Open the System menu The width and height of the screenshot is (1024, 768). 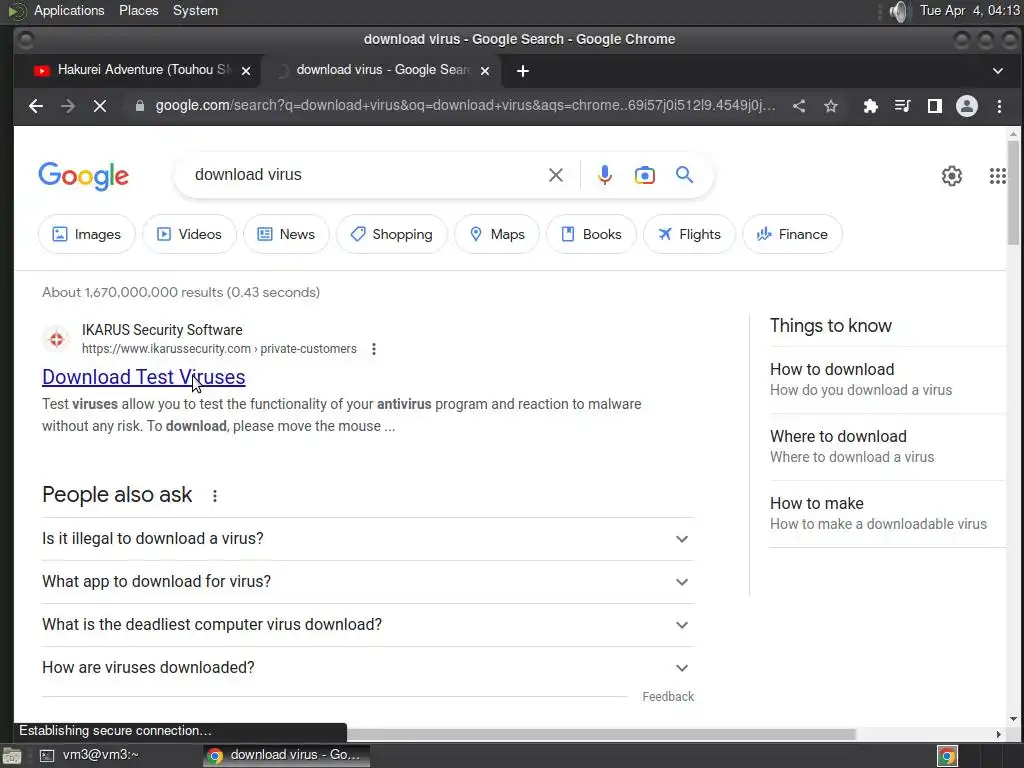tap(195, 10)
